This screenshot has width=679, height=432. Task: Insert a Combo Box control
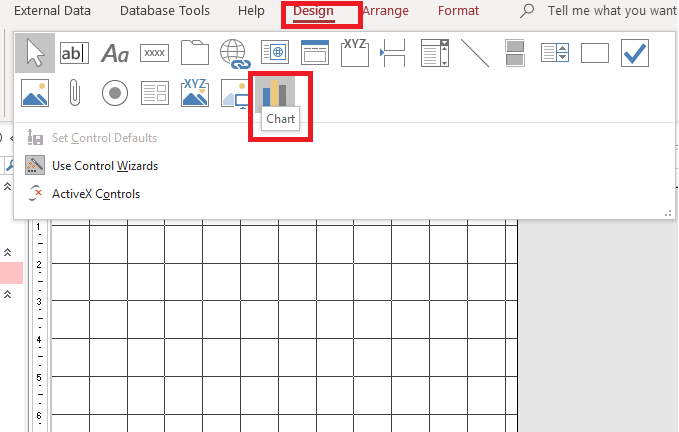(435, 53)
